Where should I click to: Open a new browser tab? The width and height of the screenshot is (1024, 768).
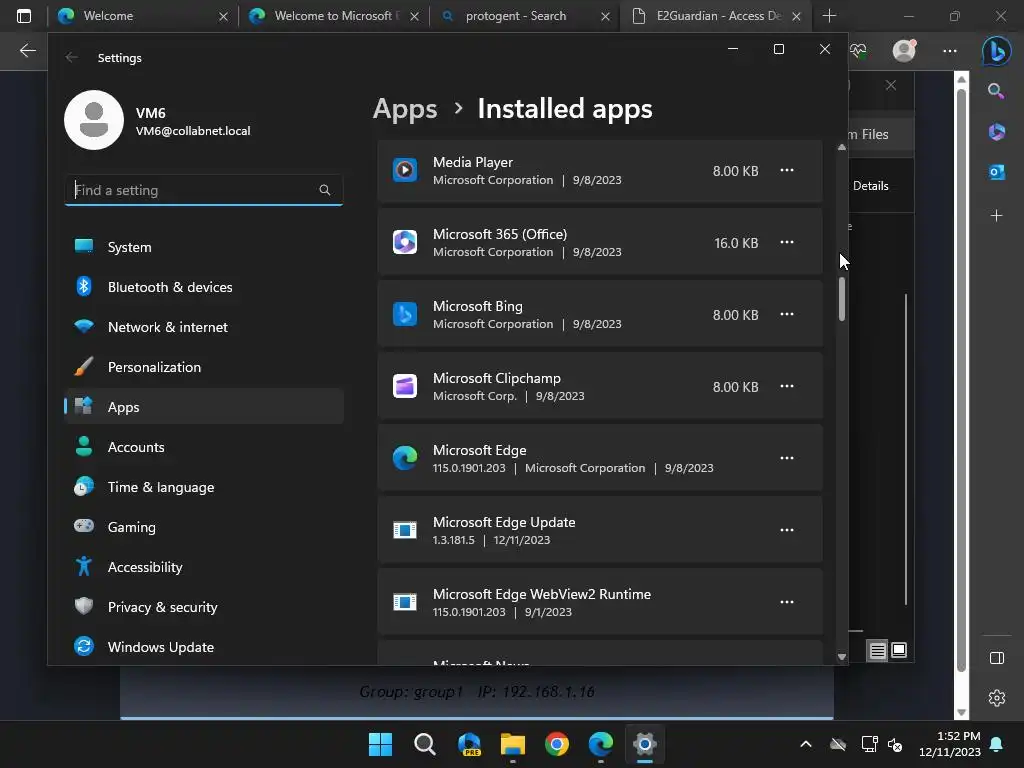click(829, 16)
